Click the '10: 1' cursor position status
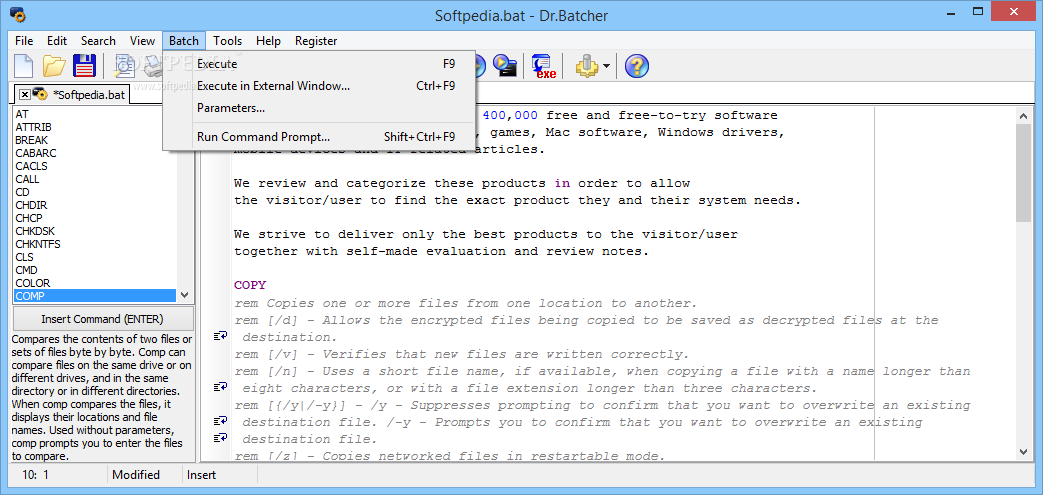The width and height of the screenshot is (1043, 495). 35,474
